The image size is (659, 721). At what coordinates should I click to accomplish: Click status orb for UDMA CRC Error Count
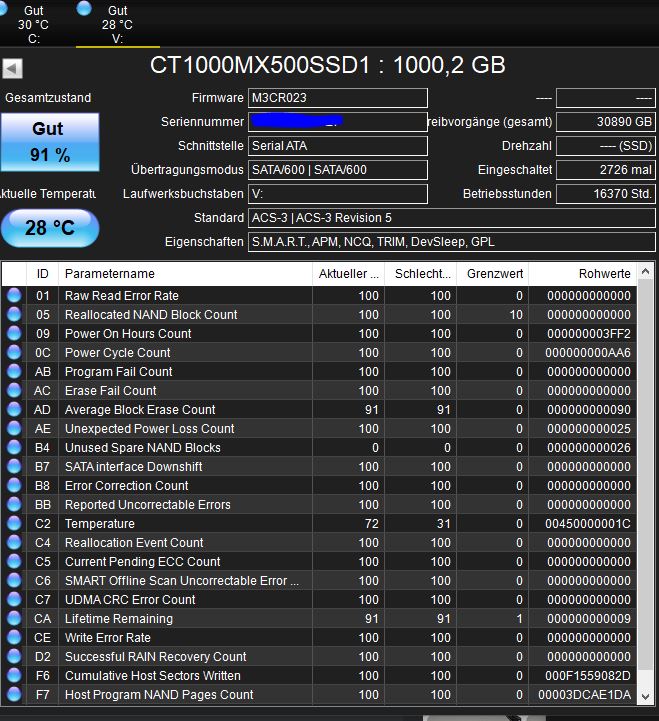14,599
